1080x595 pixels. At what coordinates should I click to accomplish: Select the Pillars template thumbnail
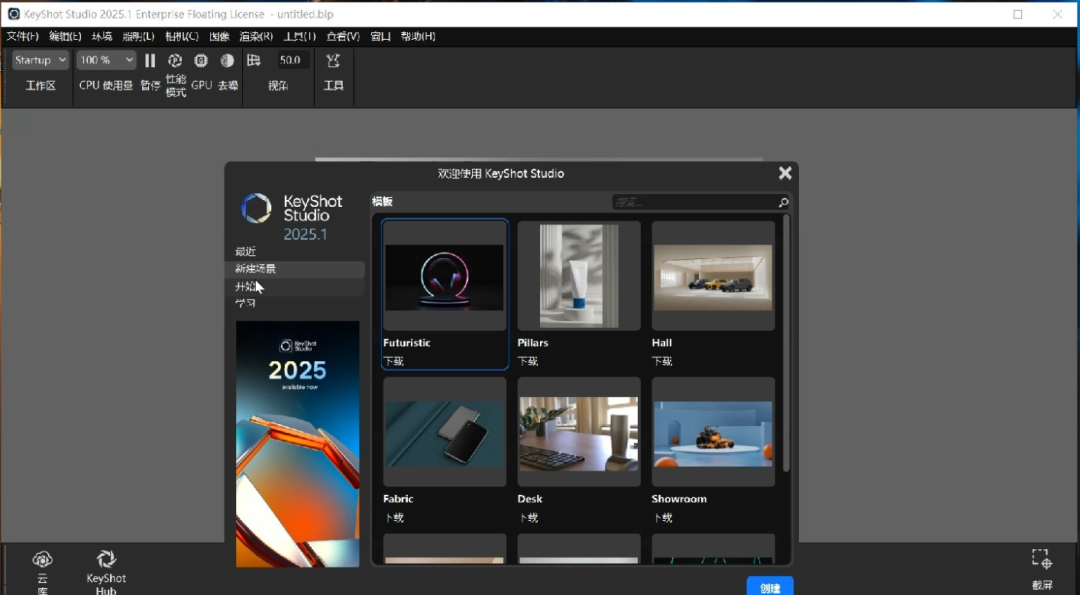coord(579,276)
